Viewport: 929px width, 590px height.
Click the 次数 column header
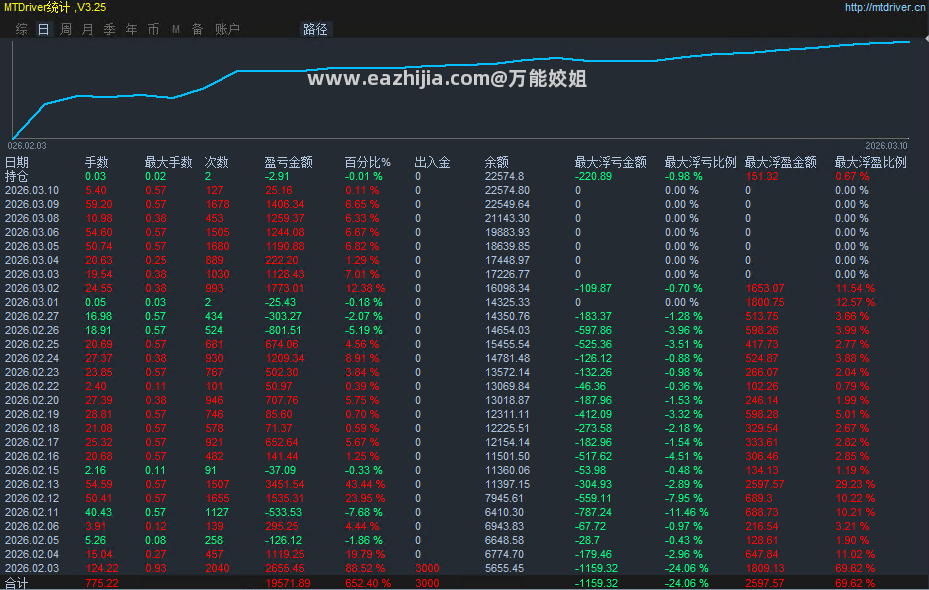(x=216, y=162)
